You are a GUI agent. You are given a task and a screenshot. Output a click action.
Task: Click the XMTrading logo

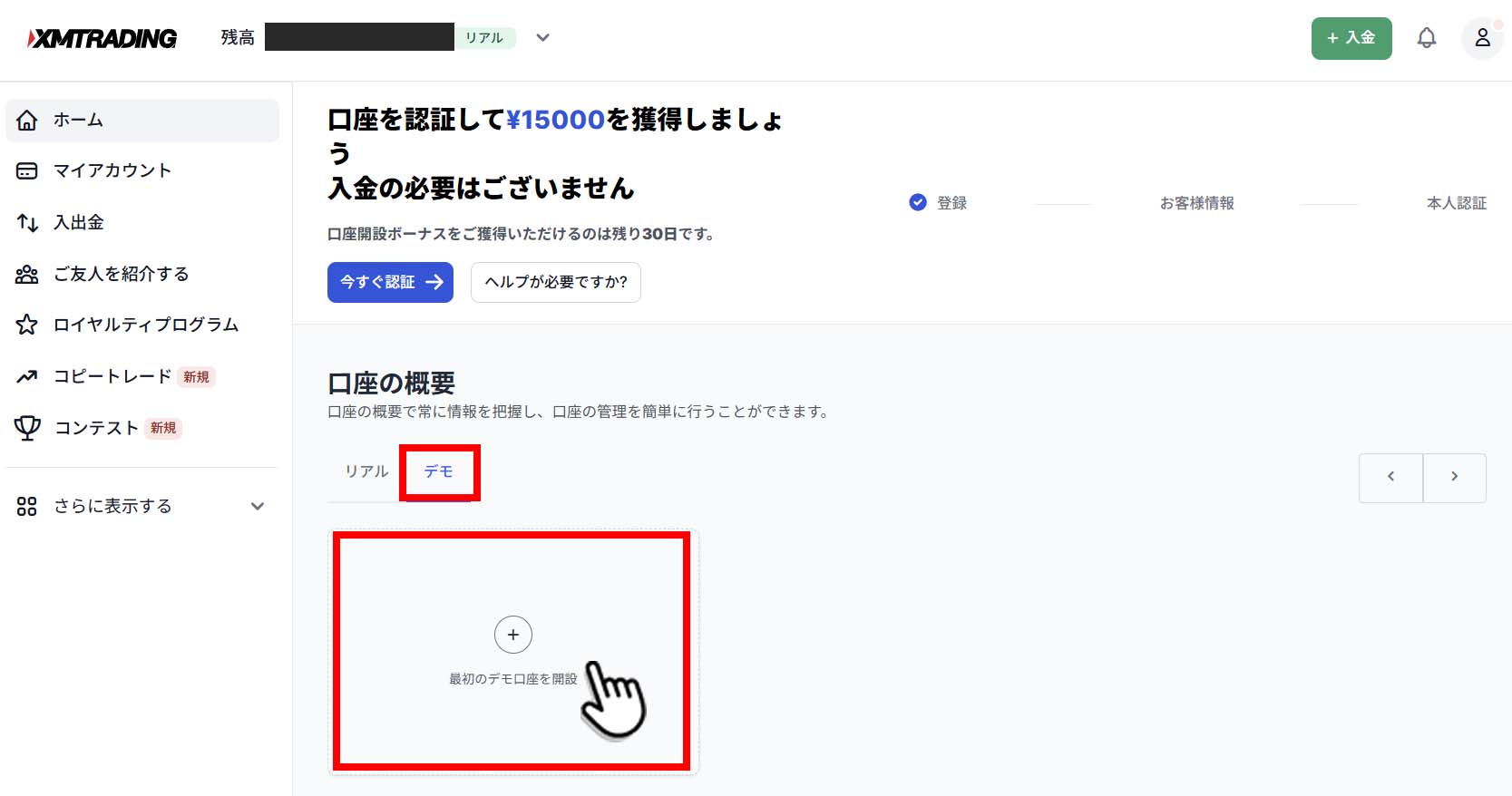102,38
